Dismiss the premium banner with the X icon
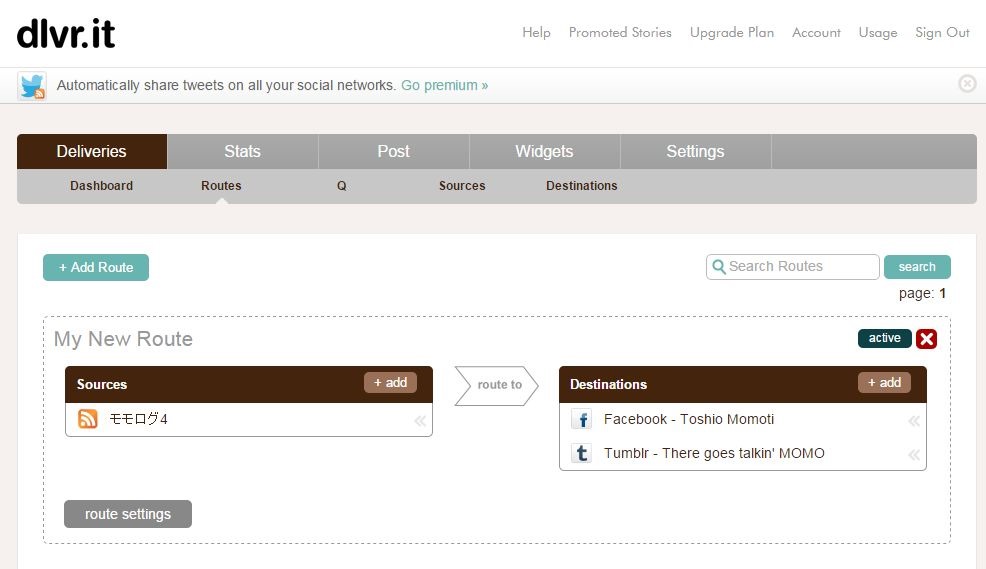The height and width of the screenshot is (569, 986). tap(967, 83)
